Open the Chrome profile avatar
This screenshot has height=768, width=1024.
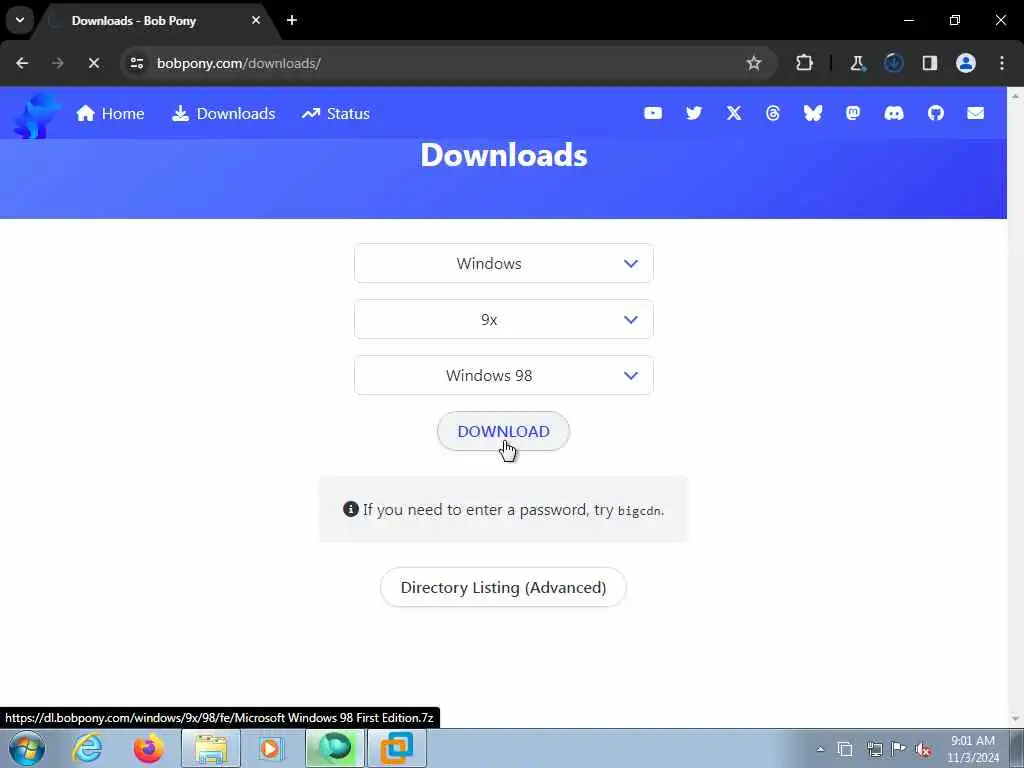pos(966,63)
